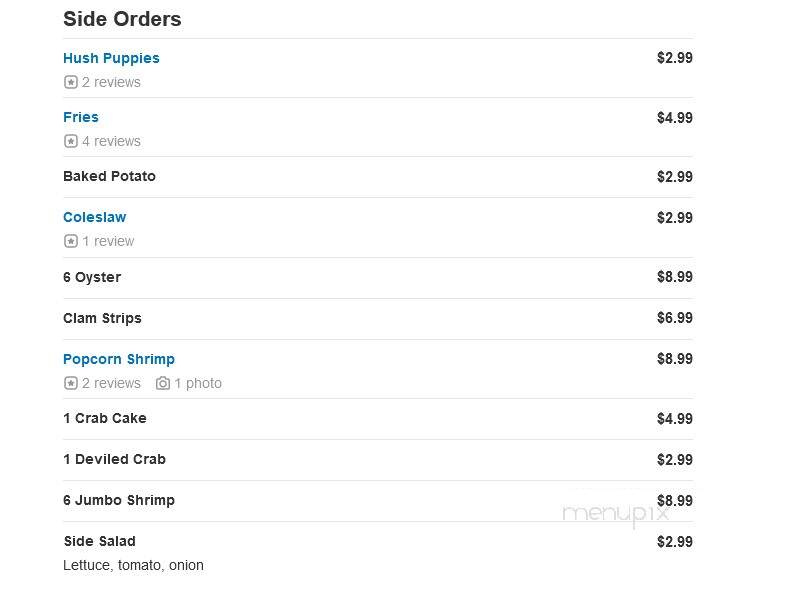Open the Popcorn Shrimp menu item link
Viewport: 795px width, 596px height.
tap(119, 359)
